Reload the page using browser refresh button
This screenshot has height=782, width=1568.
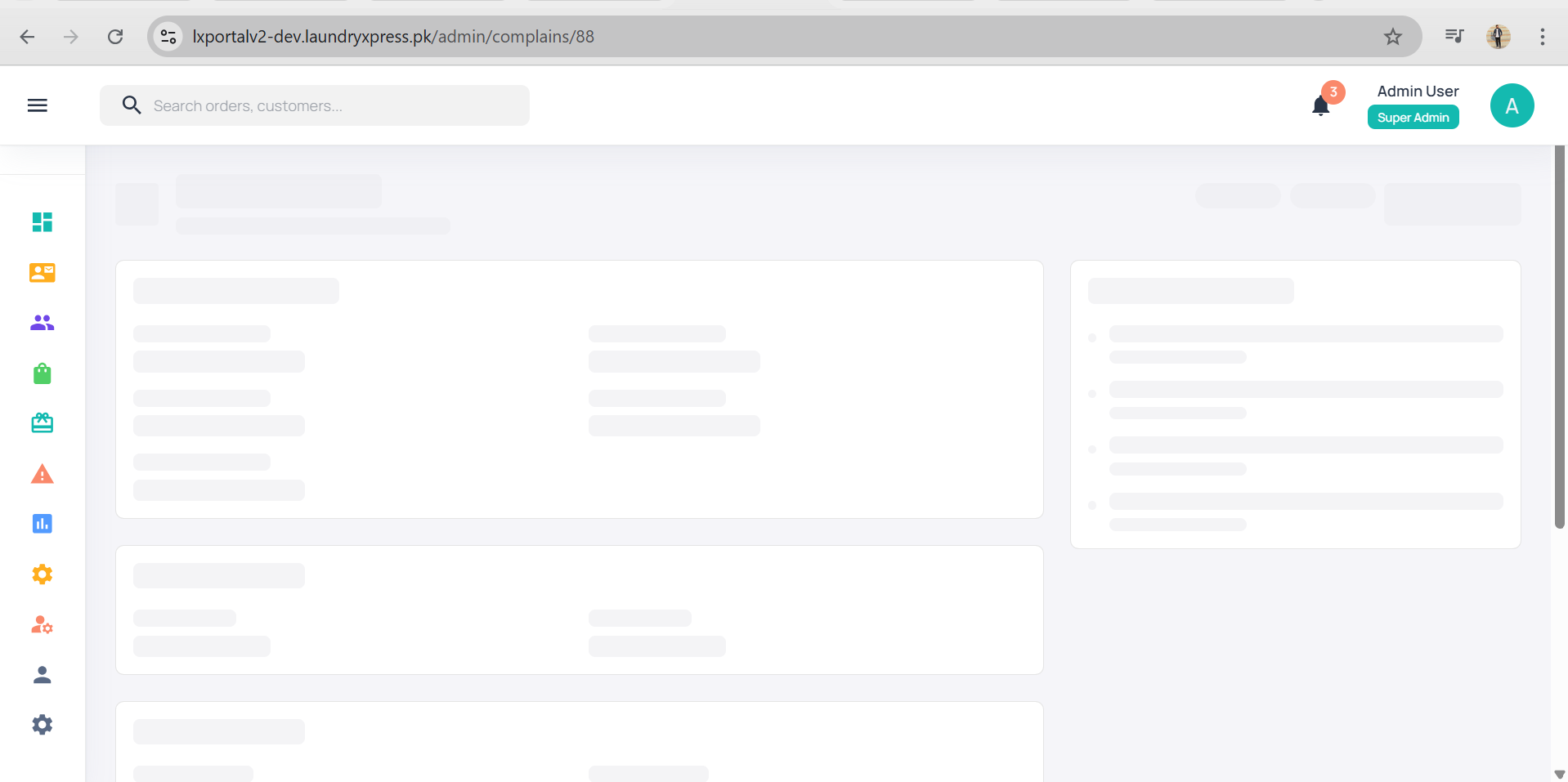pyautogui.click(x=115, y=37)
